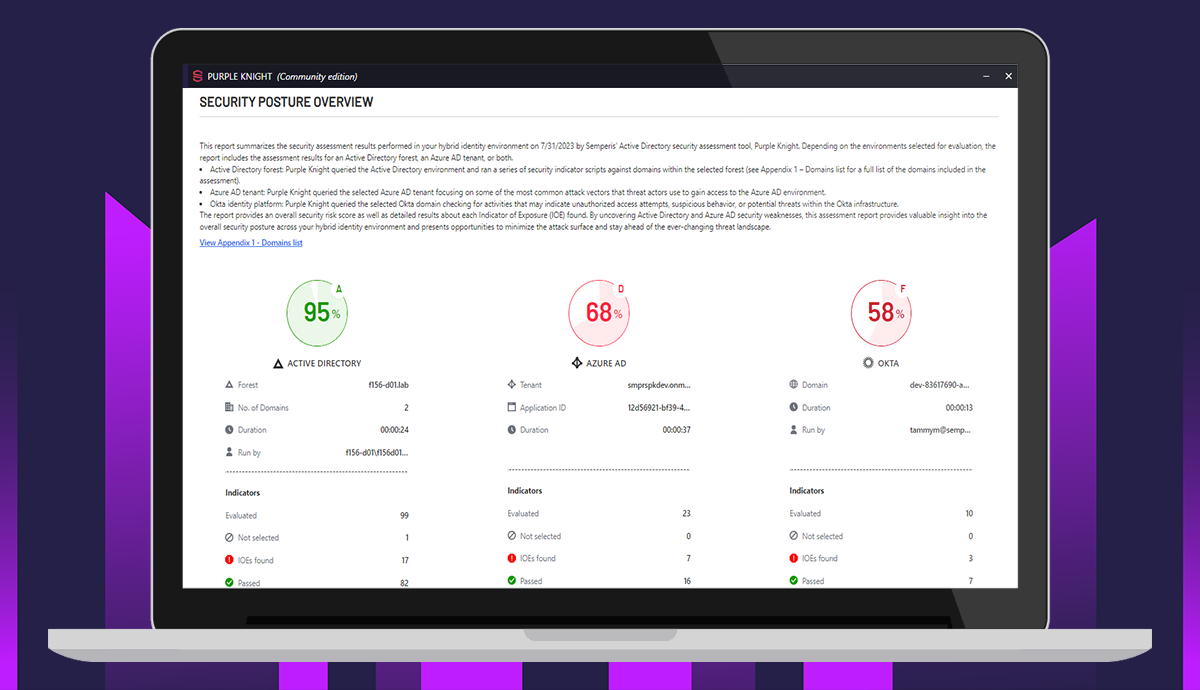The width and height of the screenshot is (1200, 690).
Task: Click the Azure AD diamond icon
Action: click(x=575, y=363)
